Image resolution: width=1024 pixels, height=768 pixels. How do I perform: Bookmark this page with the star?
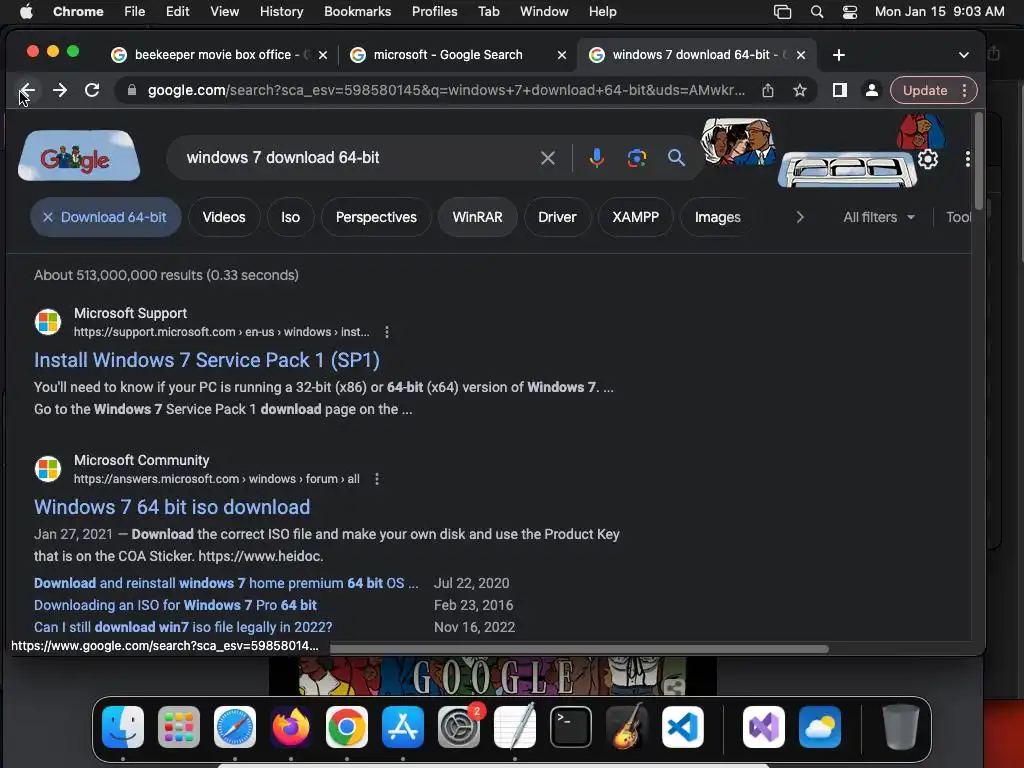coord(800,91)
